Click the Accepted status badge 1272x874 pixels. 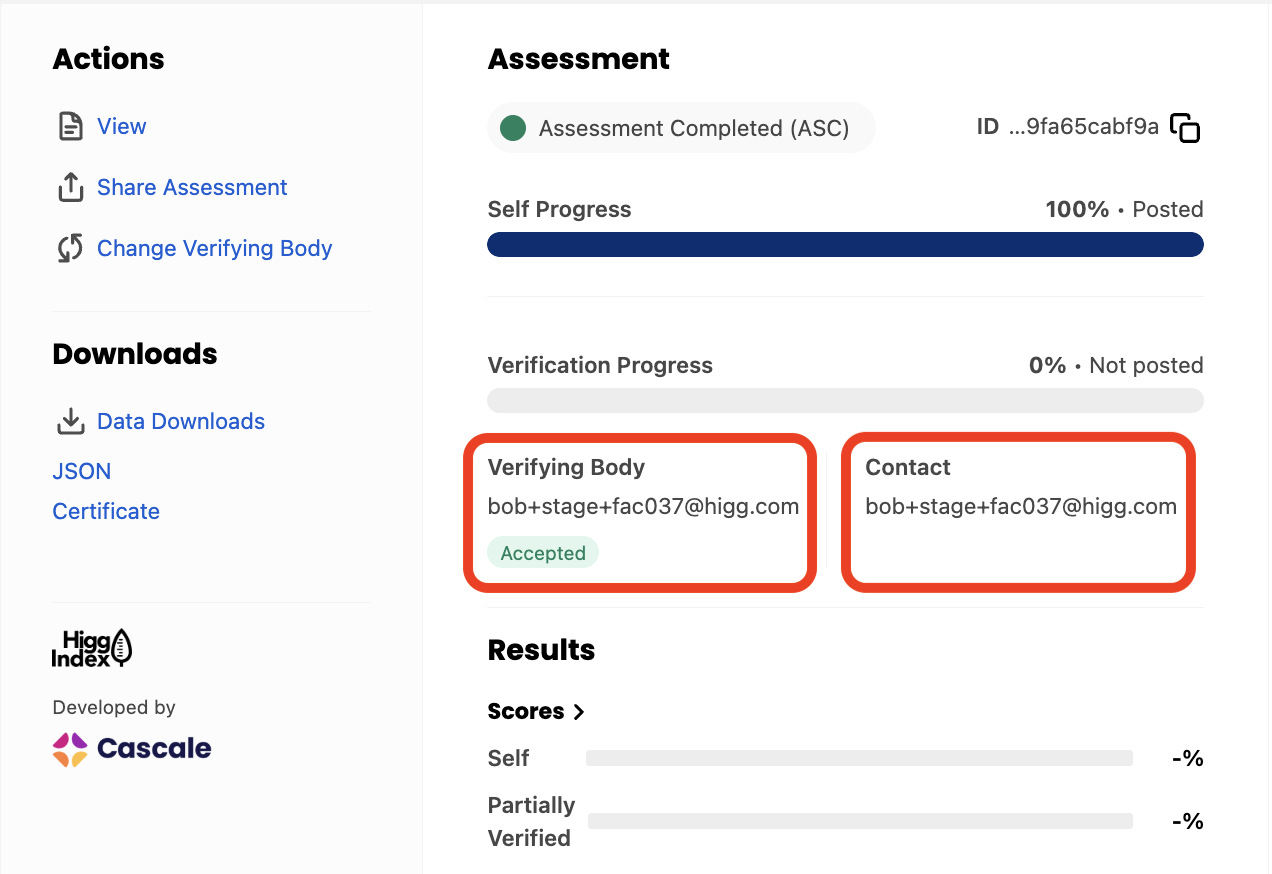(x=543, y=553)
